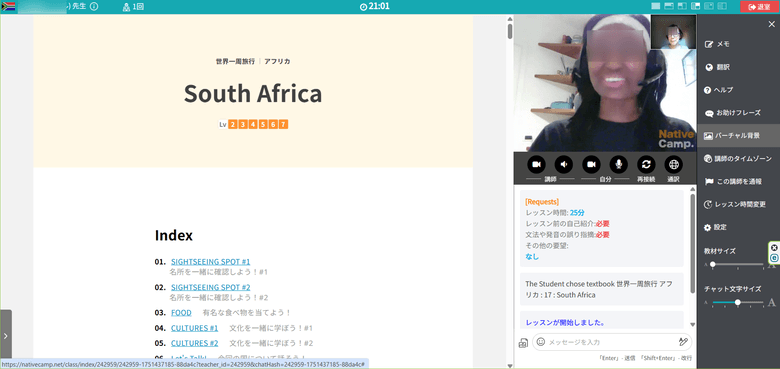Click the file attachment icon beside chat
This screenshot has width=780, height=369.
523,343
